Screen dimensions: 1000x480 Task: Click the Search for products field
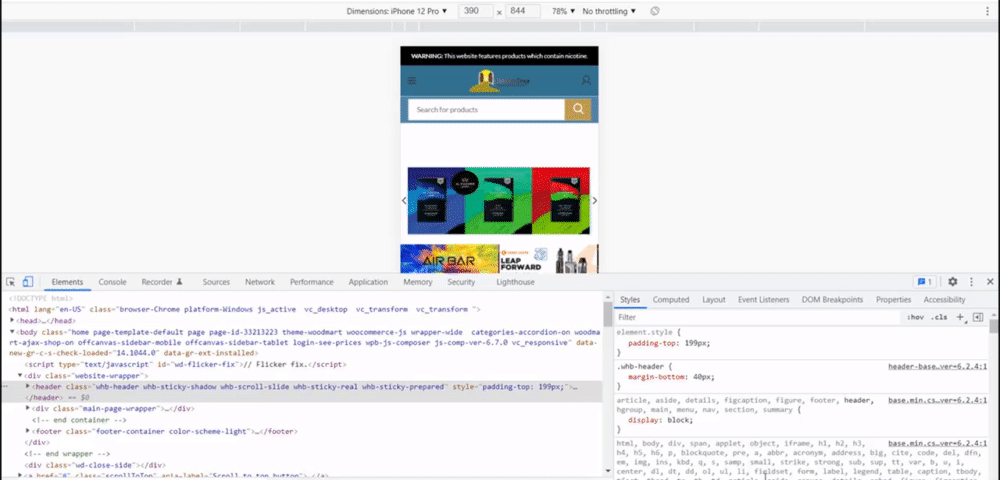coord(486,110)
